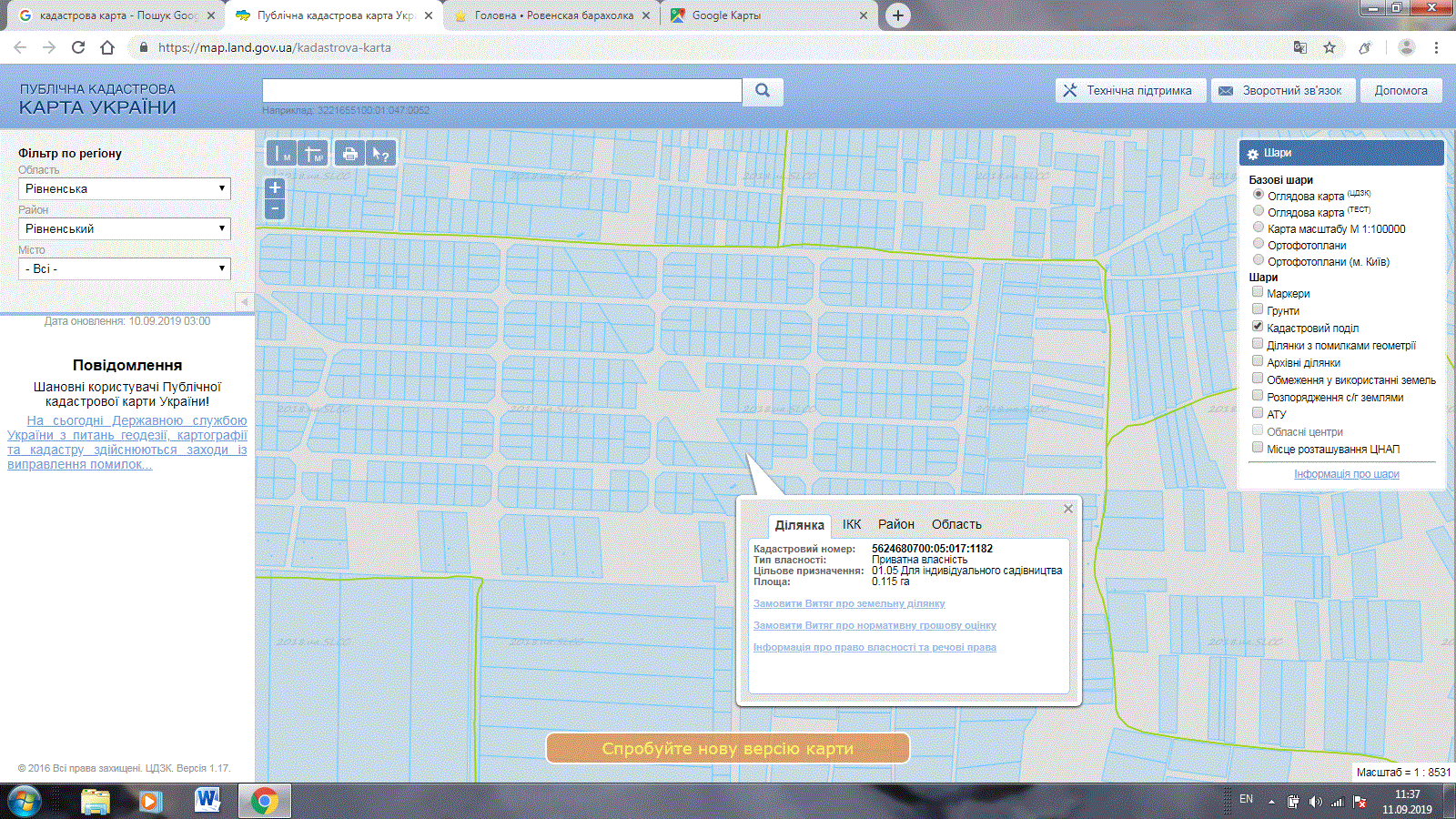The image size is (1456, 819).
Task: Select Оглядова карта (ЦДЗК) base layer
Action: (1259, 195)
